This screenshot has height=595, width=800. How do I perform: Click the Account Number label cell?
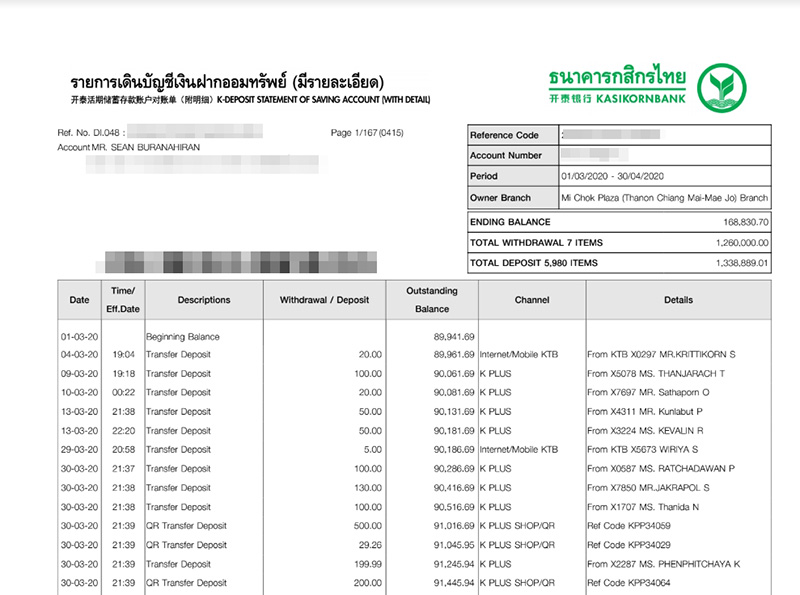pos(513,155)
